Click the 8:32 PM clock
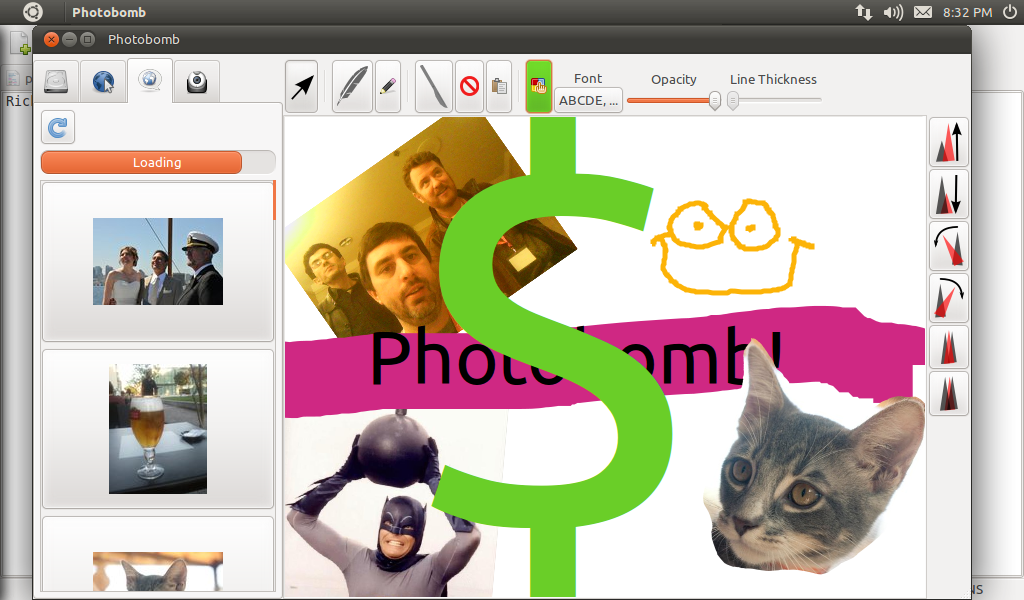The height and width of the screenshot is (600, 1024). tap(967, 12)
